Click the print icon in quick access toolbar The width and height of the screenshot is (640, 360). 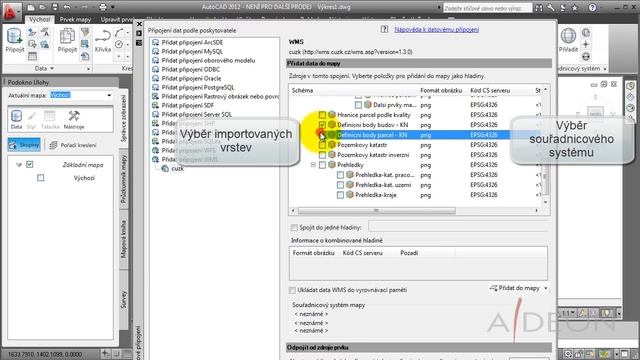click(103, 7)
